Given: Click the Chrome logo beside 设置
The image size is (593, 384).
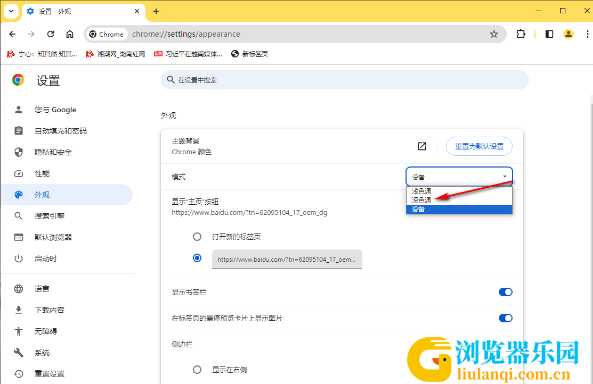Looking at the screenshot, I should click(18, 80).
